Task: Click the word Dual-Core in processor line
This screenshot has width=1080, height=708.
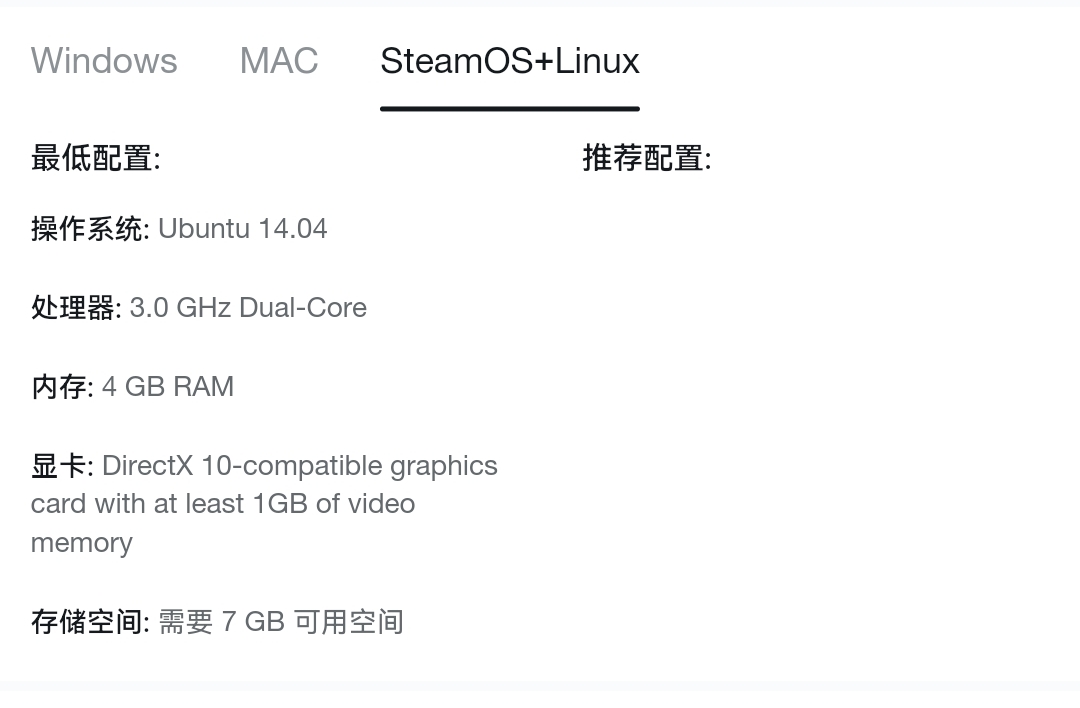Action: coord(303,308)
